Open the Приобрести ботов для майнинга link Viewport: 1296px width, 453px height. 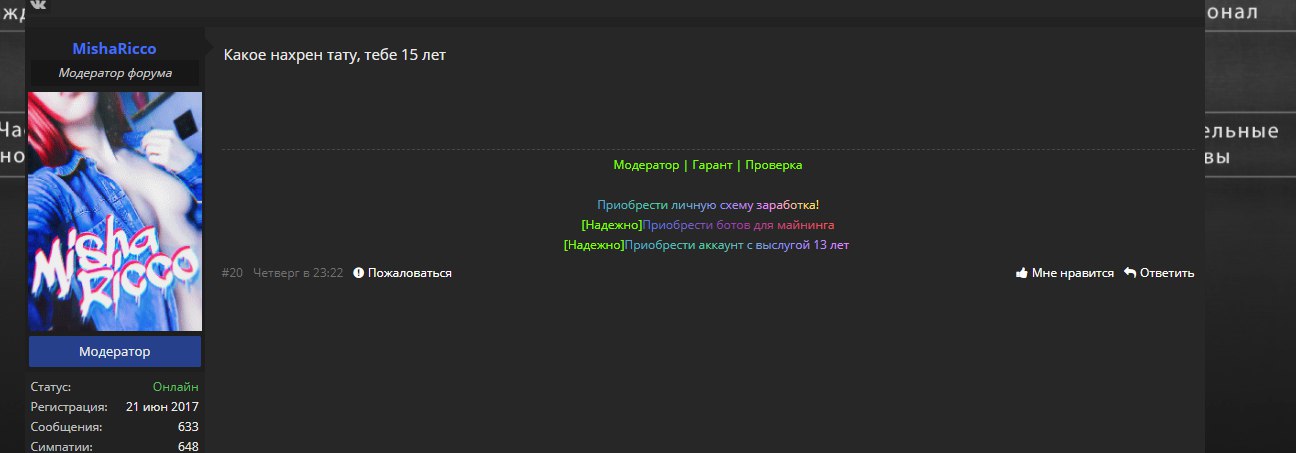pos(738,225)
